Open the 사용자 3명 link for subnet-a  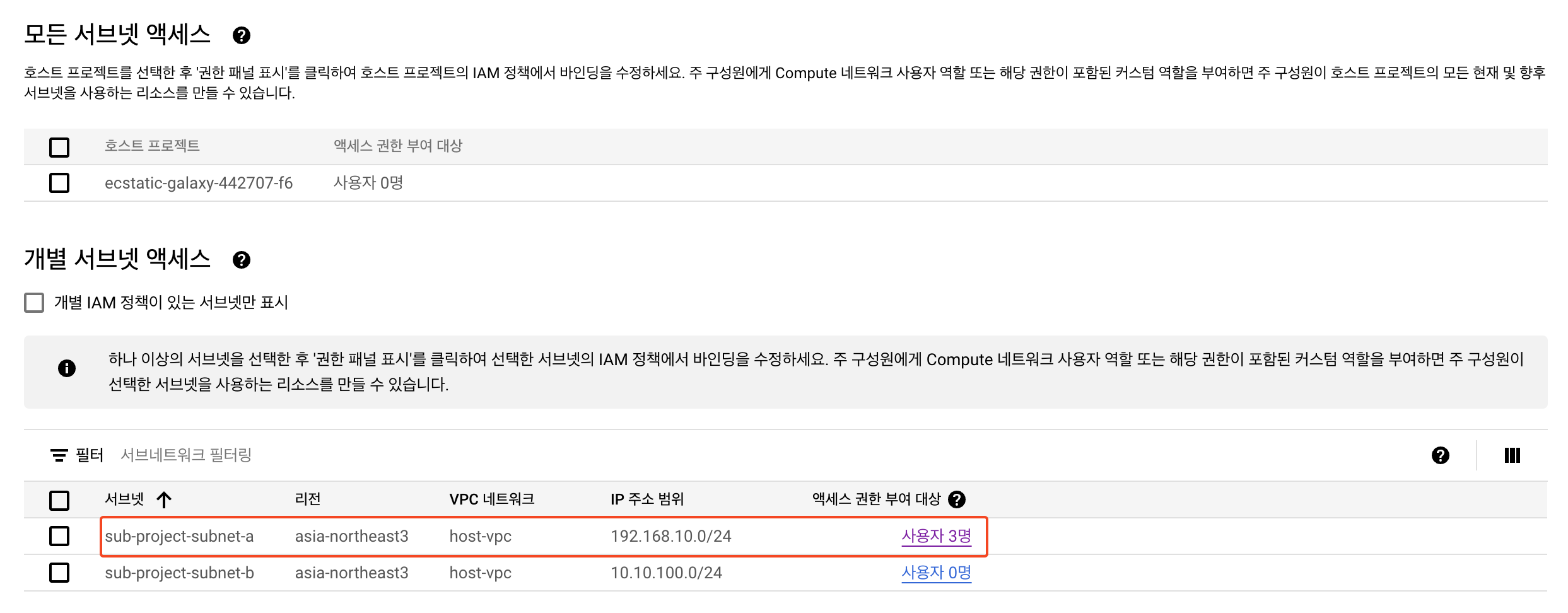pos(936,536)
